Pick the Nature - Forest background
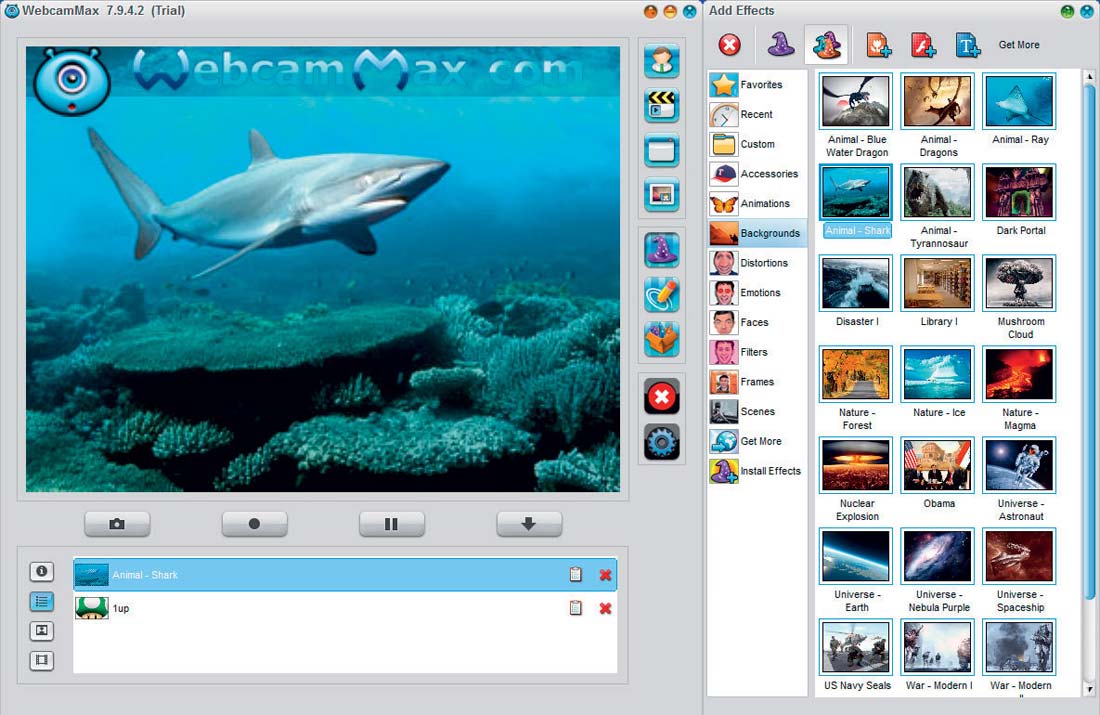This screenshot has height=715, width=1100. (x=856, y=374)
